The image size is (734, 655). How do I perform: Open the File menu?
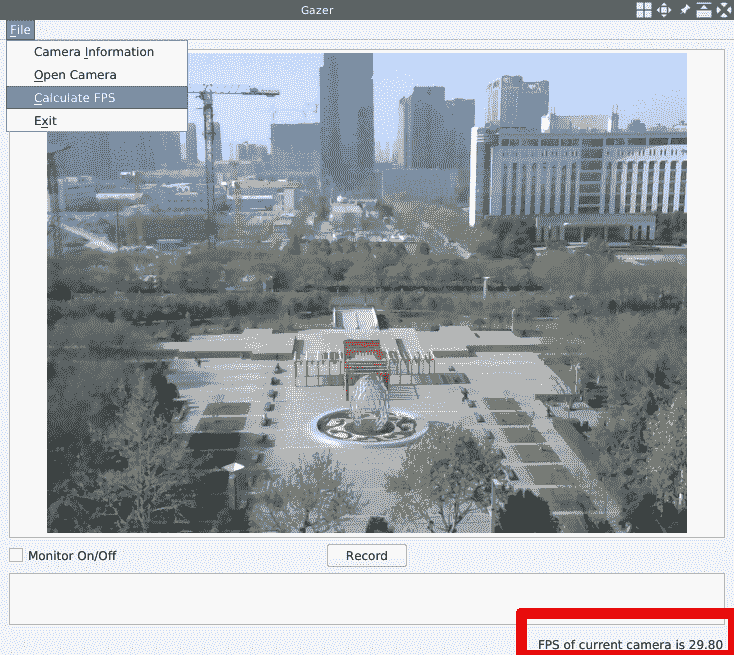[20, 30]
